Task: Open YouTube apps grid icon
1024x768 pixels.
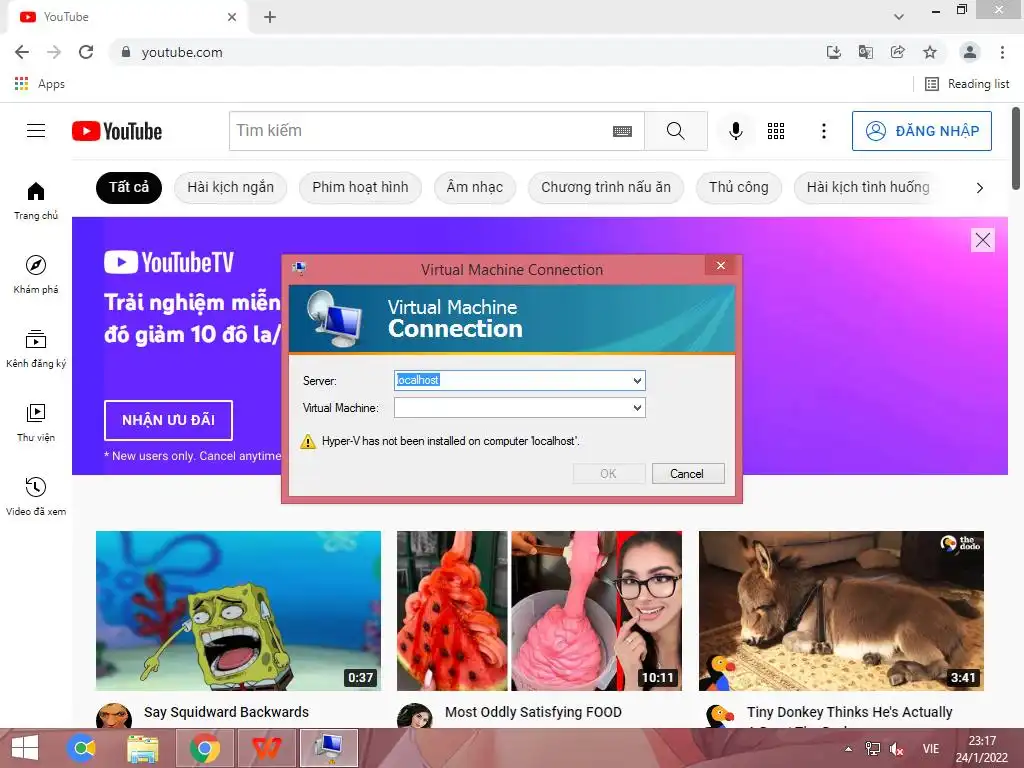Action: 776,131
